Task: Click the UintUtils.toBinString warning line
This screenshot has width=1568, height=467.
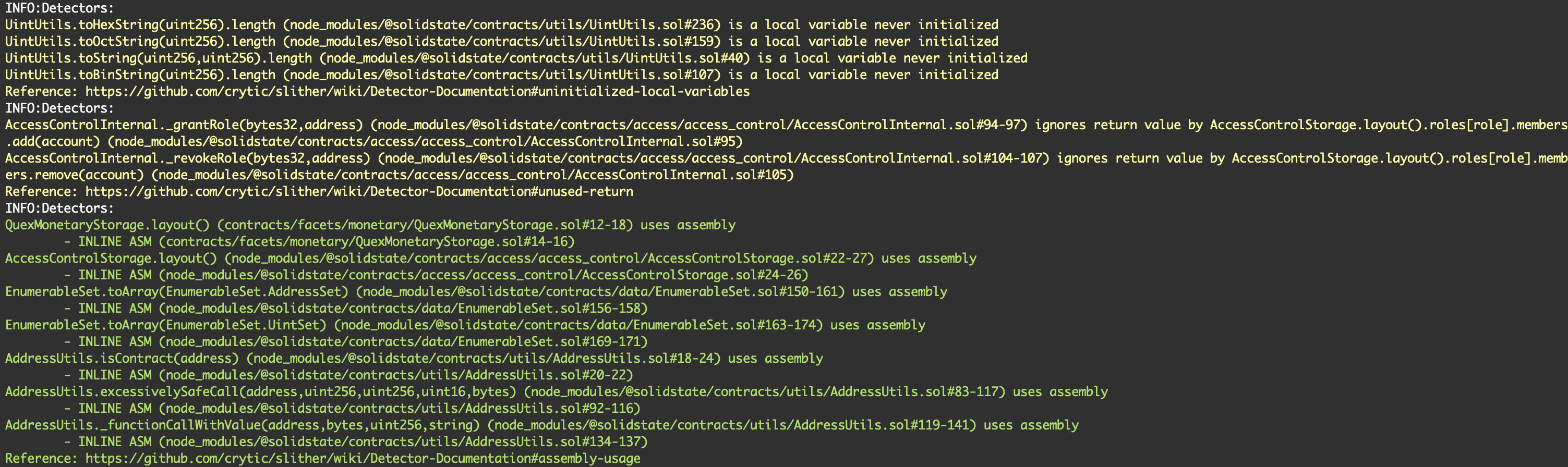Action: (502, 75)
